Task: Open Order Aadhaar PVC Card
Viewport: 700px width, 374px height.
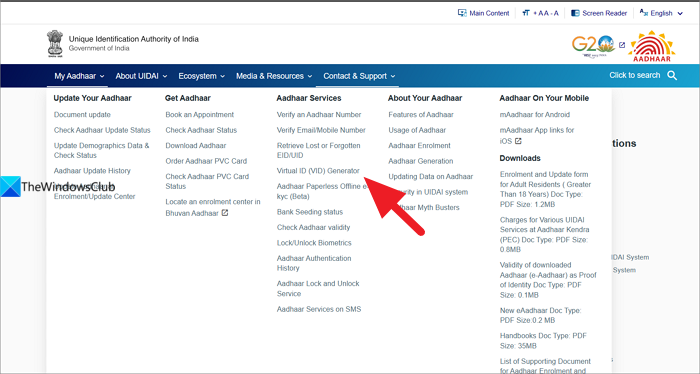Action: 206,161
